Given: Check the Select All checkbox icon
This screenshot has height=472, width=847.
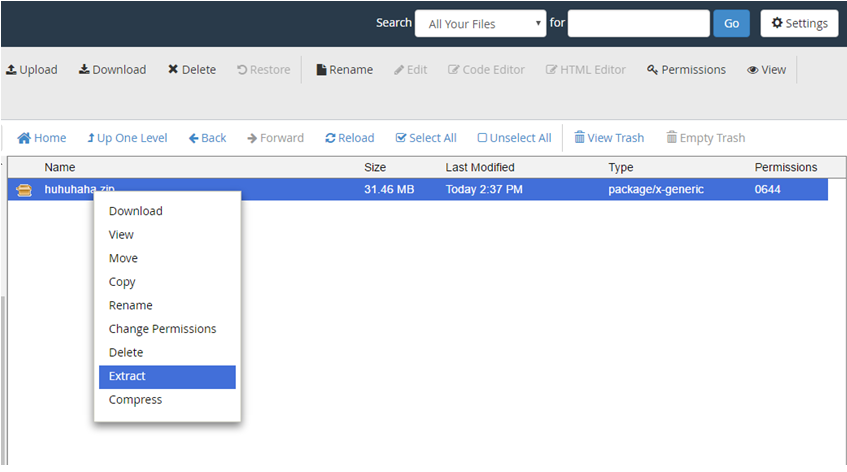Looking at the screenshot, I should [401, 138].
